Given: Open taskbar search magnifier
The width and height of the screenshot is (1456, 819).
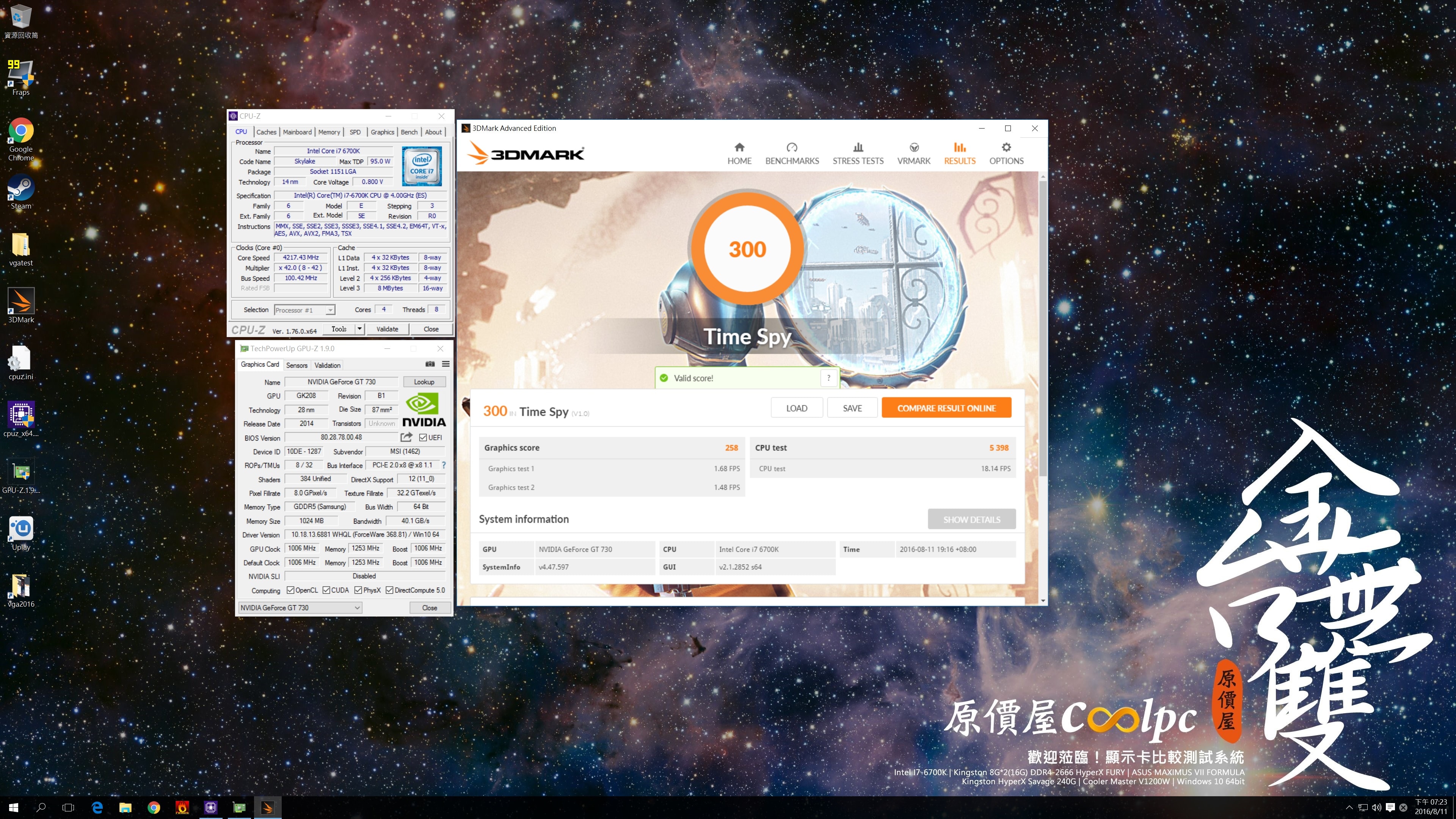Looking at the screenshot, I should coord(41,808).
